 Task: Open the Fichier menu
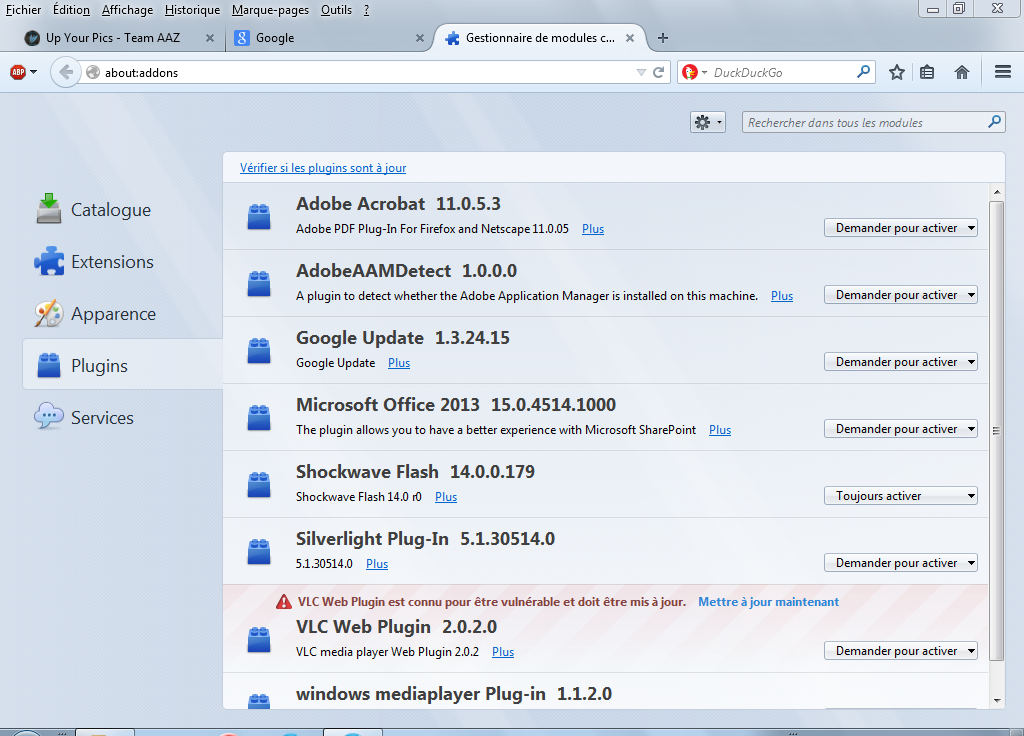[x=24, y=10]
